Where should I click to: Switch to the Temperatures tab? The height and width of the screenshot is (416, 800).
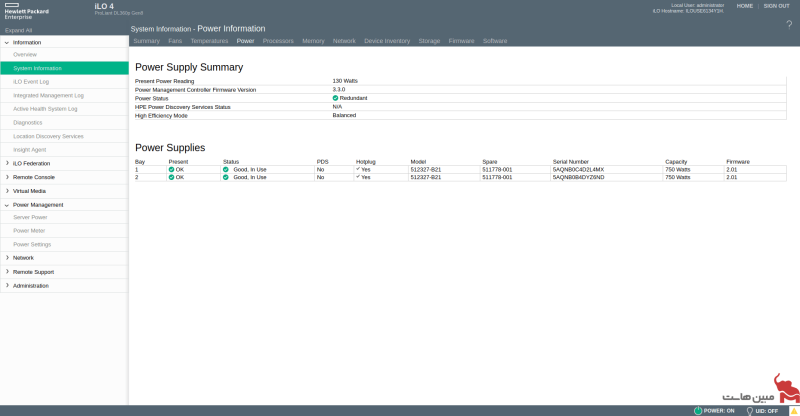coord(209,41)
